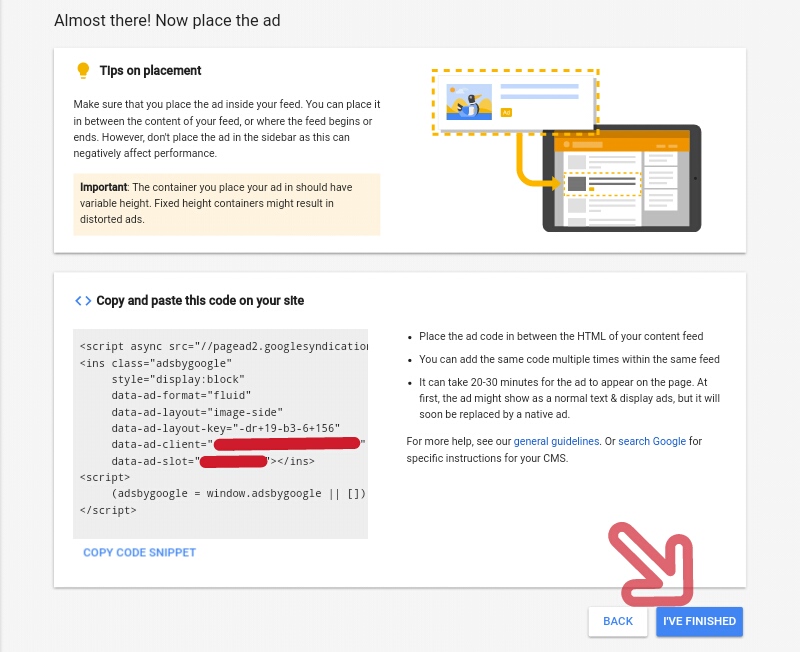Follow the search Google link
The height and width of the screenshot is (652, 800).
point(652,441)
